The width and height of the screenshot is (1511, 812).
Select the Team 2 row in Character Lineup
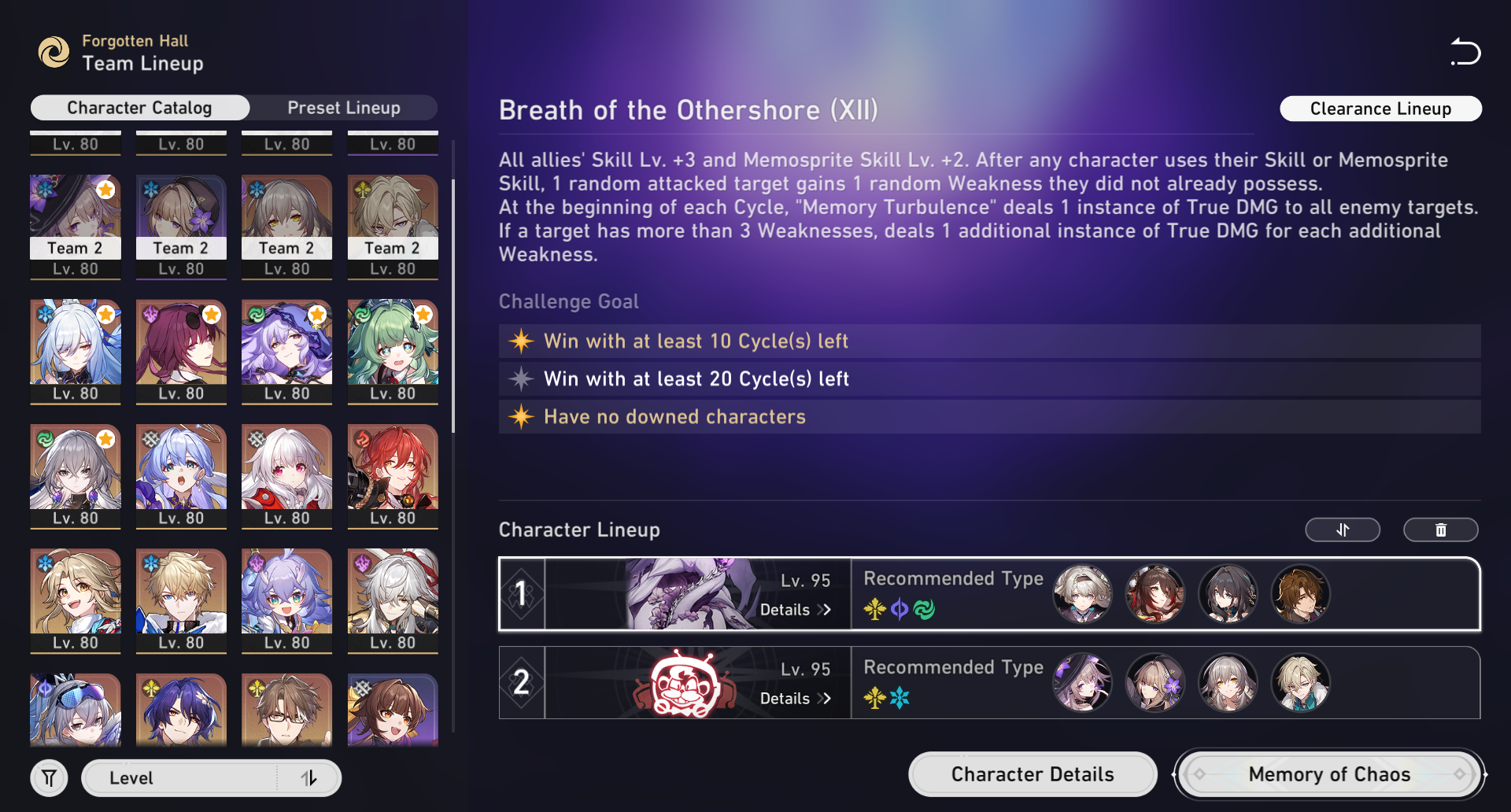[x=989, y=683]
